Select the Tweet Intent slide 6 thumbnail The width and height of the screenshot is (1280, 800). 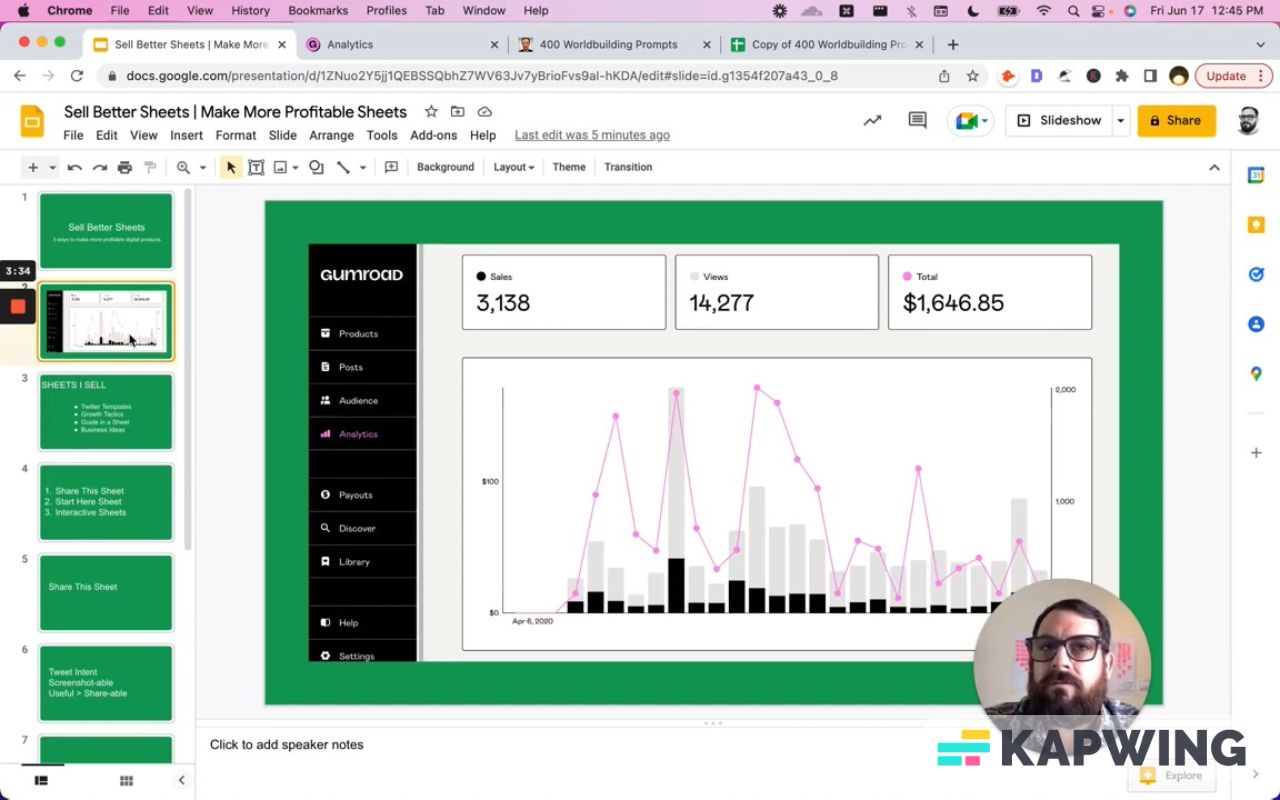[x=106, y=683]
